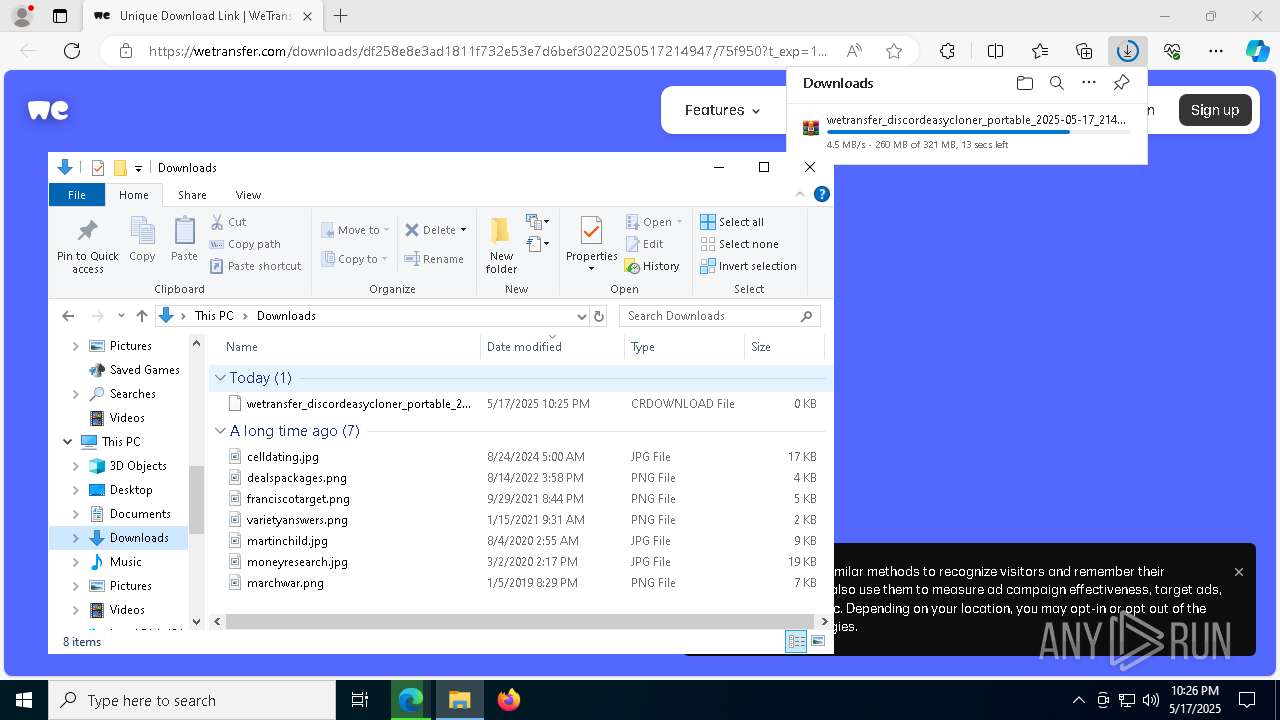The height and width of the screenshot is (720, 1280).
Task: Click Select none in ribbon
Action: coord(739,244)
